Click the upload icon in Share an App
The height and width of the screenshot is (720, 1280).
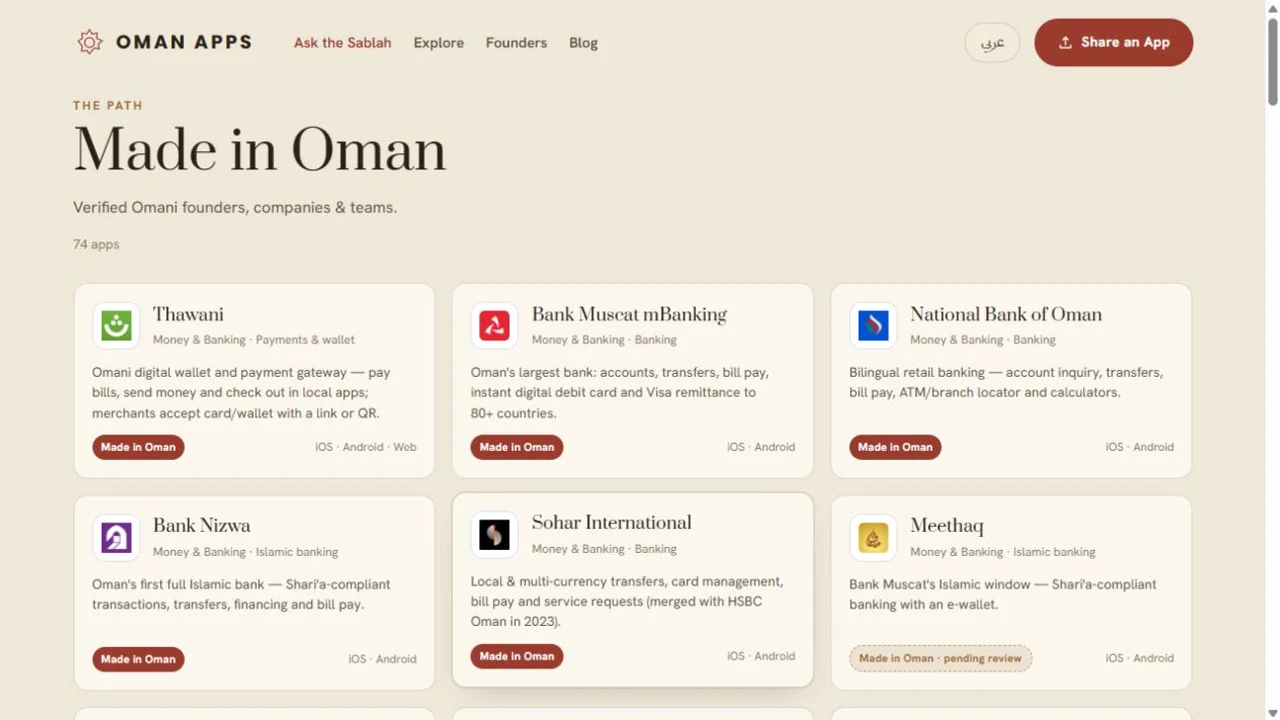(x=1065, y=42)
